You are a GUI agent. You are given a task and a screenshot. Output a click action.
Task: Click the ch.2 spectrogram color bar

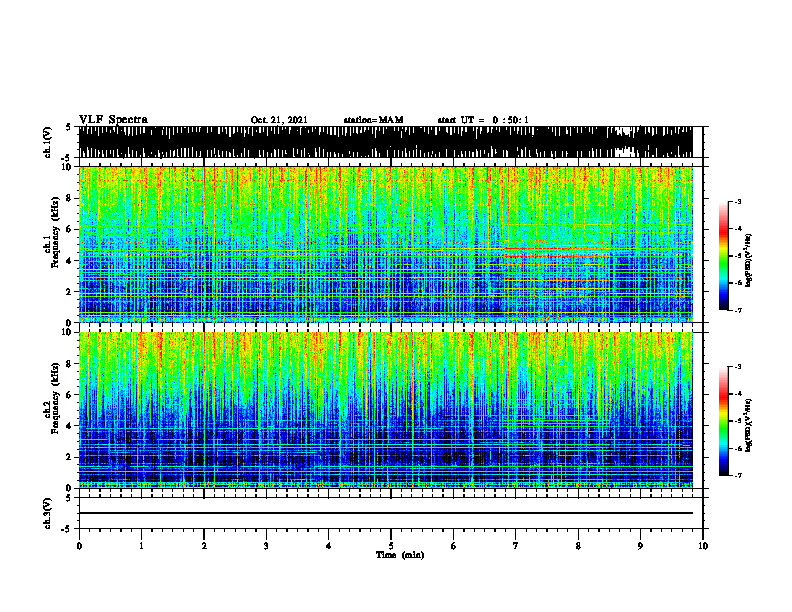coord(723,421)
